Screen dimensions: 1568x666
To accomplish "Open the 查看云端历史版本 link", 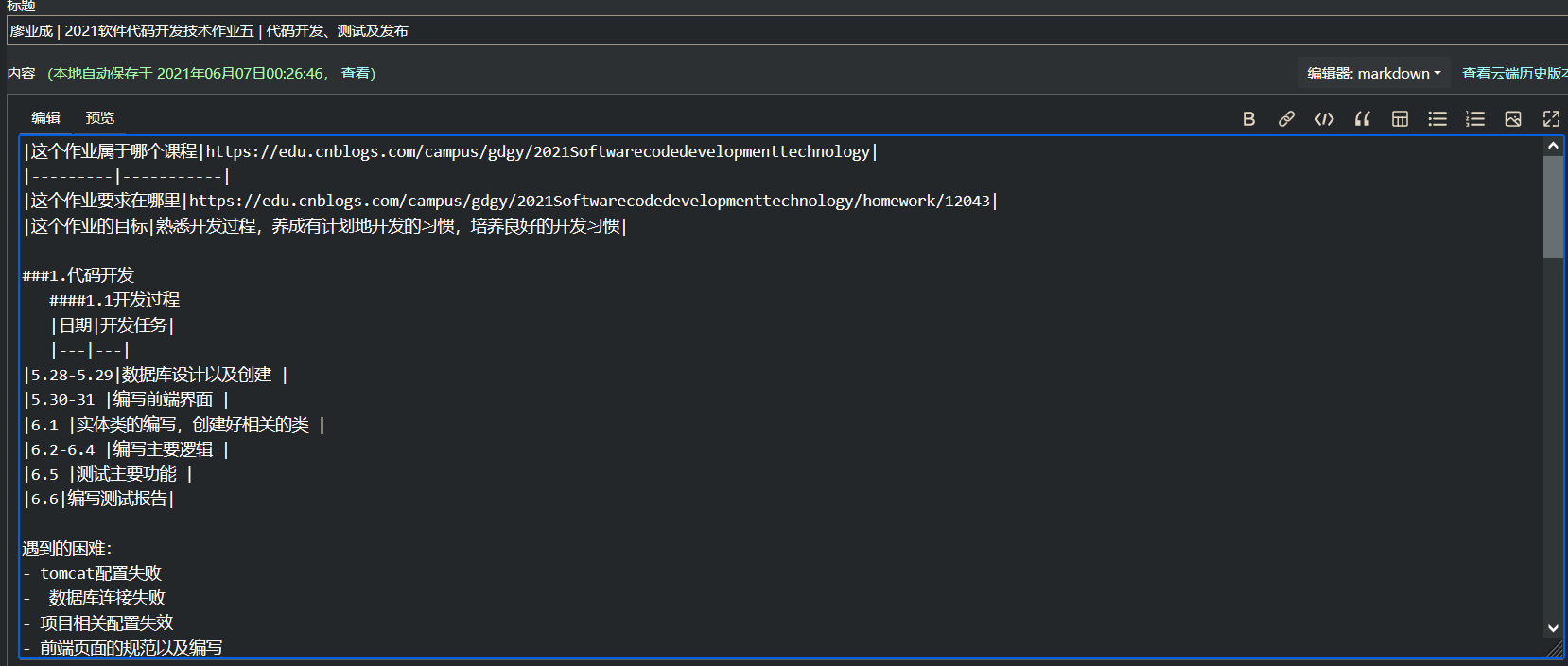I will pyautogui.click(x=1513, y=74).
